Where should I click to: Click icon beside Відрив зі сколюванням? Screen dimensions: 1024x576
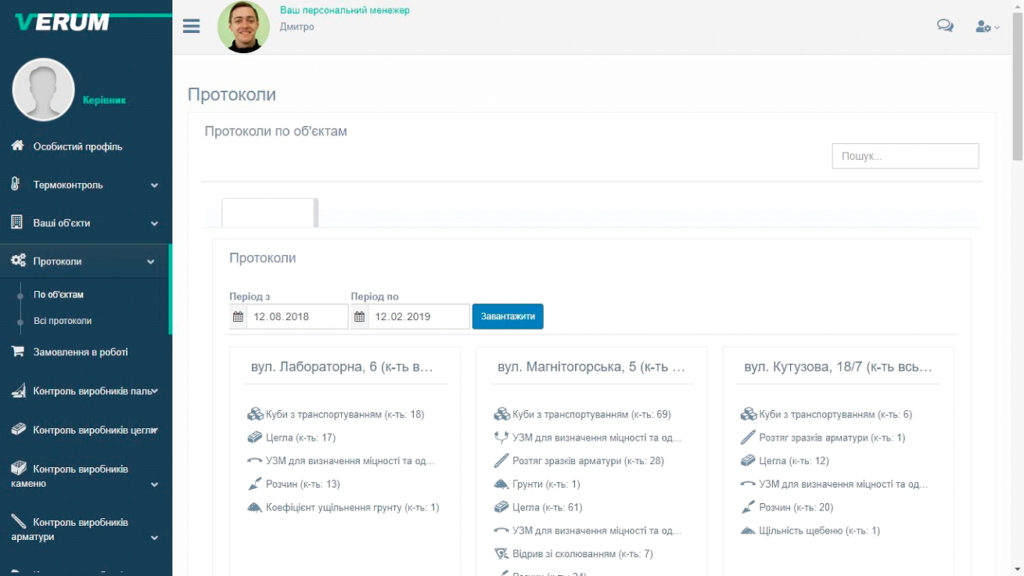[x=501, y=554]
